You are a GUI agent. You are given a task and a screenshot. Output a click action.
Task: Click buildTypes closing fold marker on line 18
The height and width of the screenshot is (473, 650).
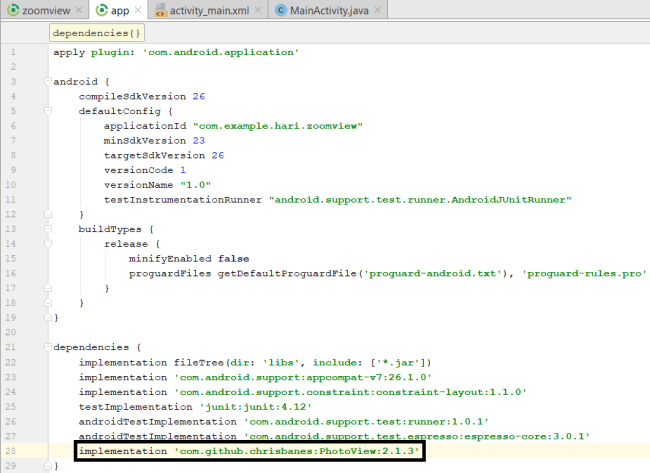click(x=48, y=303)
